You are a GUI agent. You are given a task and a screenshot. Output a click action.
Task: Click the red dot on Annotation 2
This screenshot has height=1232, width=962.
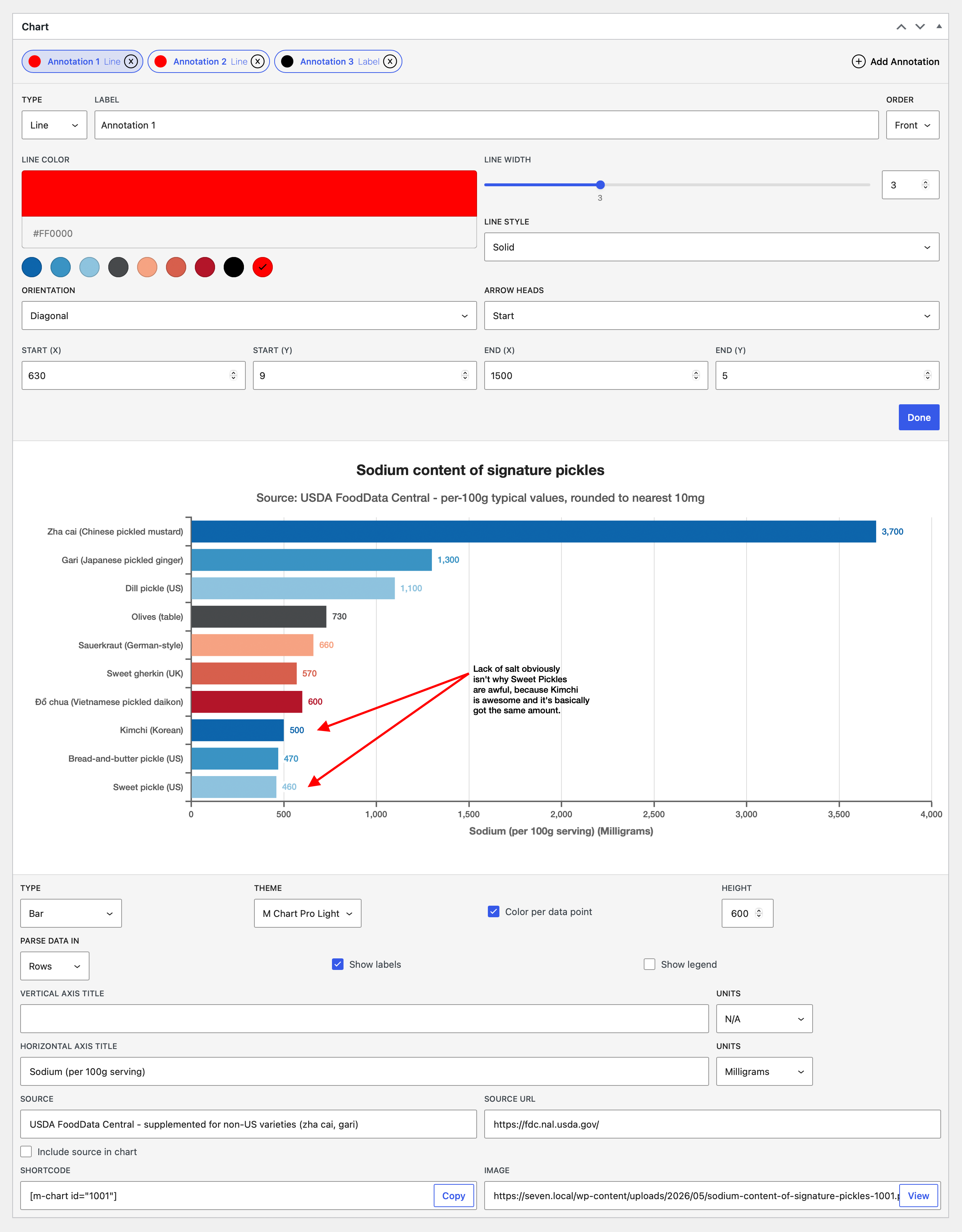(160, 61)
